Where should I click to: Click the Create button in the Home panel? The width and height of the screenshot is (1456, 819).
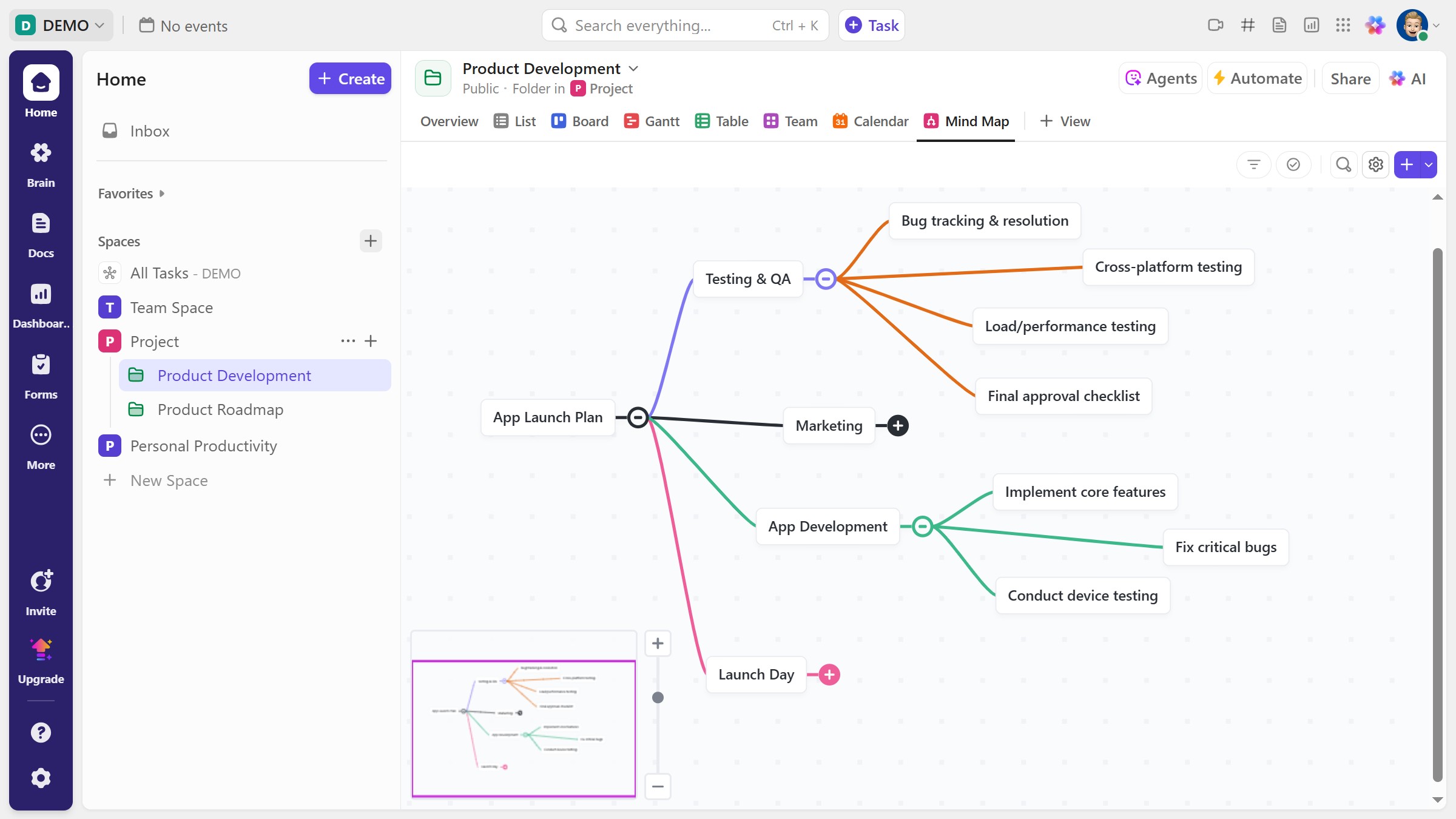coord(350,78)
